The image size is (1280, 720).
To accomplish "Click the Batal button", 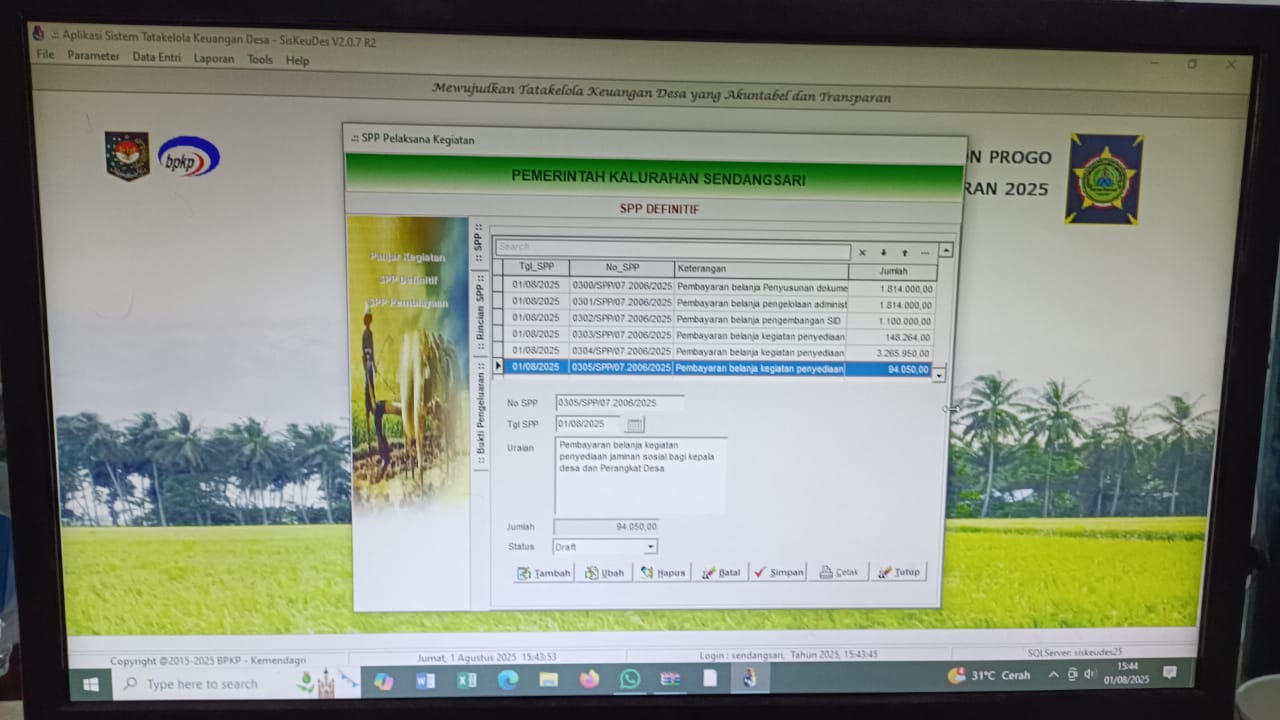I will [721, 573].
